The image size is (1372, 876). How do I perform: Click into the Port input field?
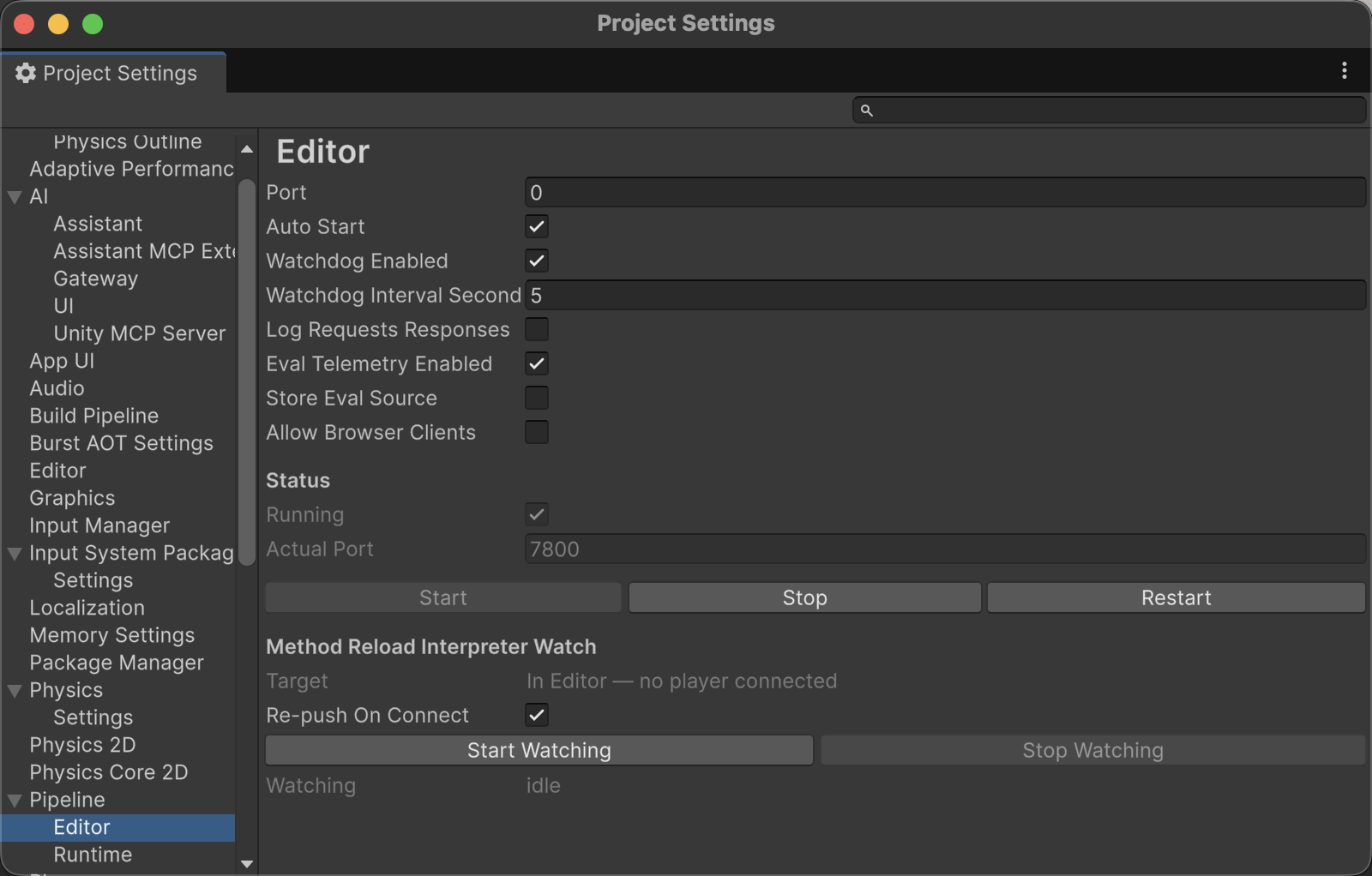point(945,192)
